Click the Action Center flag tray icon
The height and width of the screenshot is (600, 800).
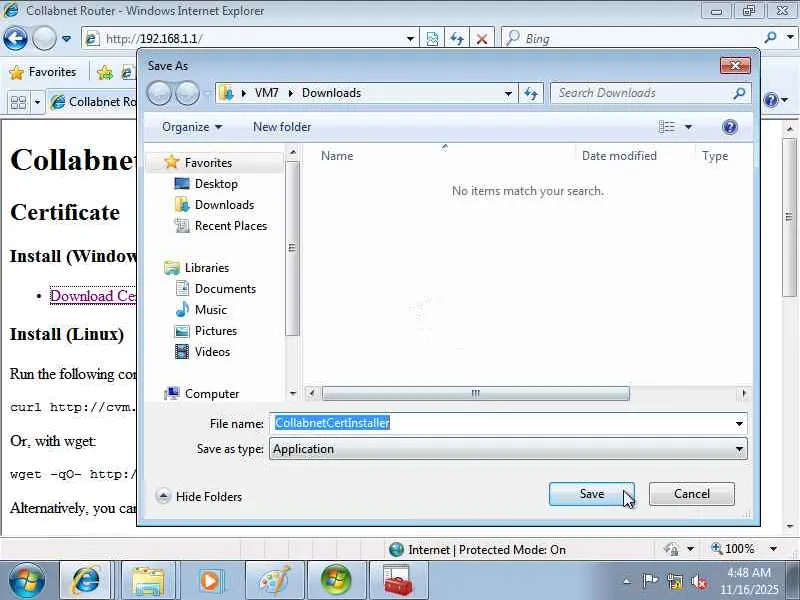point(649,581)
